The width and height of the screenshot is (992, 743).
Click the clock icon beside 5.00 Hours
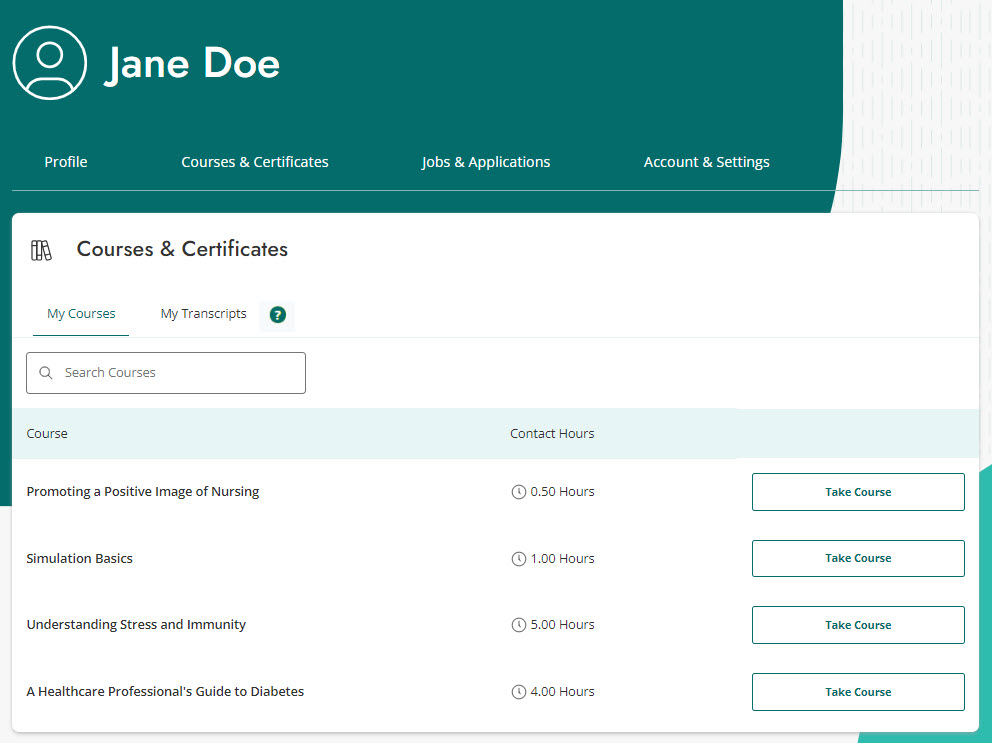pos(518,624)
